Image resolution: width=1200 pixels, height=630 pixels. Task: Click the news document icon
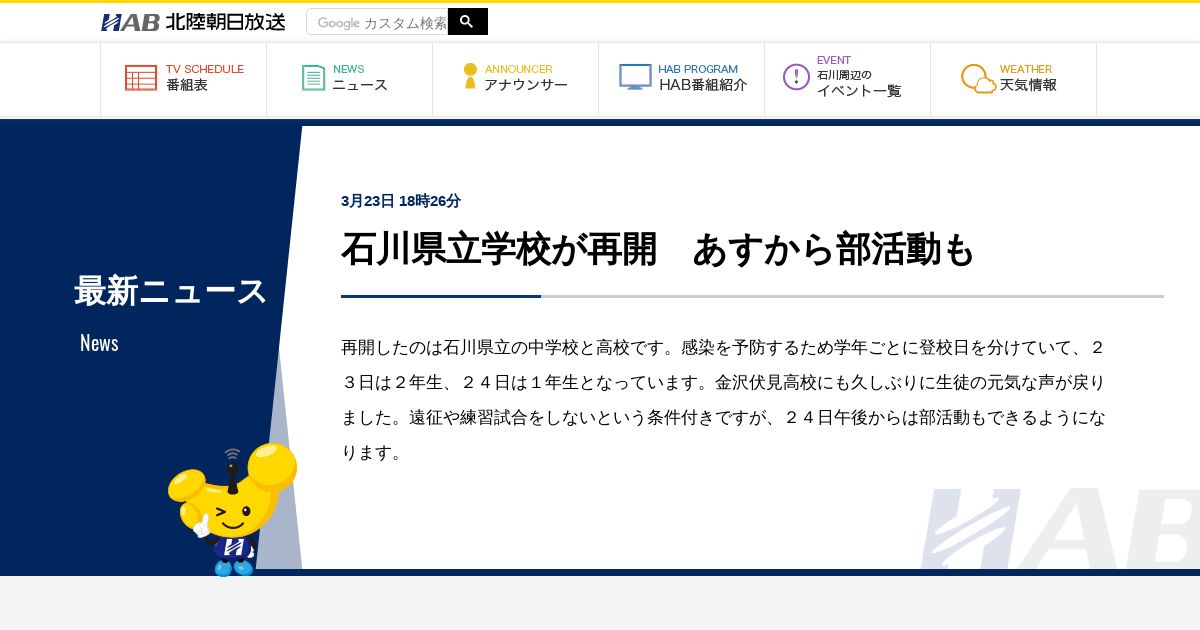(x=314, y=78)
